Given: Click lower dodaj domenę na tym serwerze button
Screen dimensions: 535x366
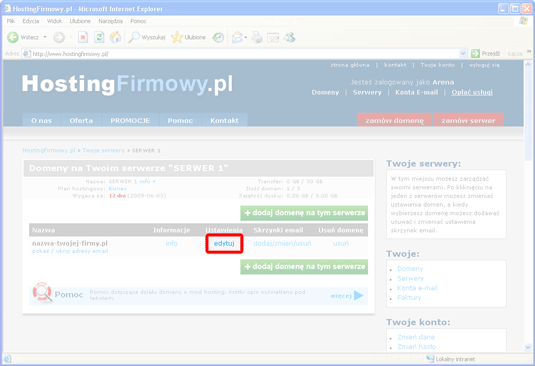Looking at the screenshot, I should pyautogui.click(x=304, y=267).
